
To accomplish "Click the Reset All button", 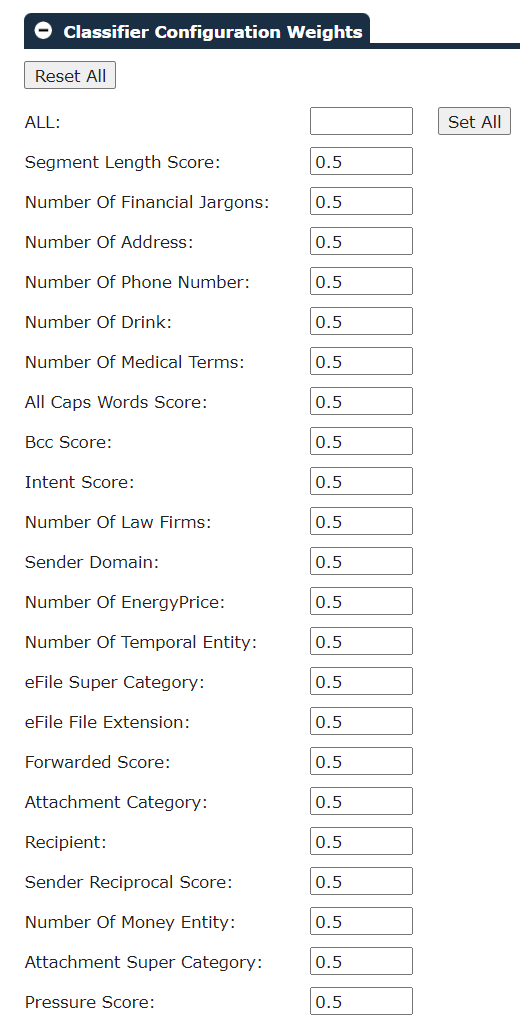I will coord(70,76).
